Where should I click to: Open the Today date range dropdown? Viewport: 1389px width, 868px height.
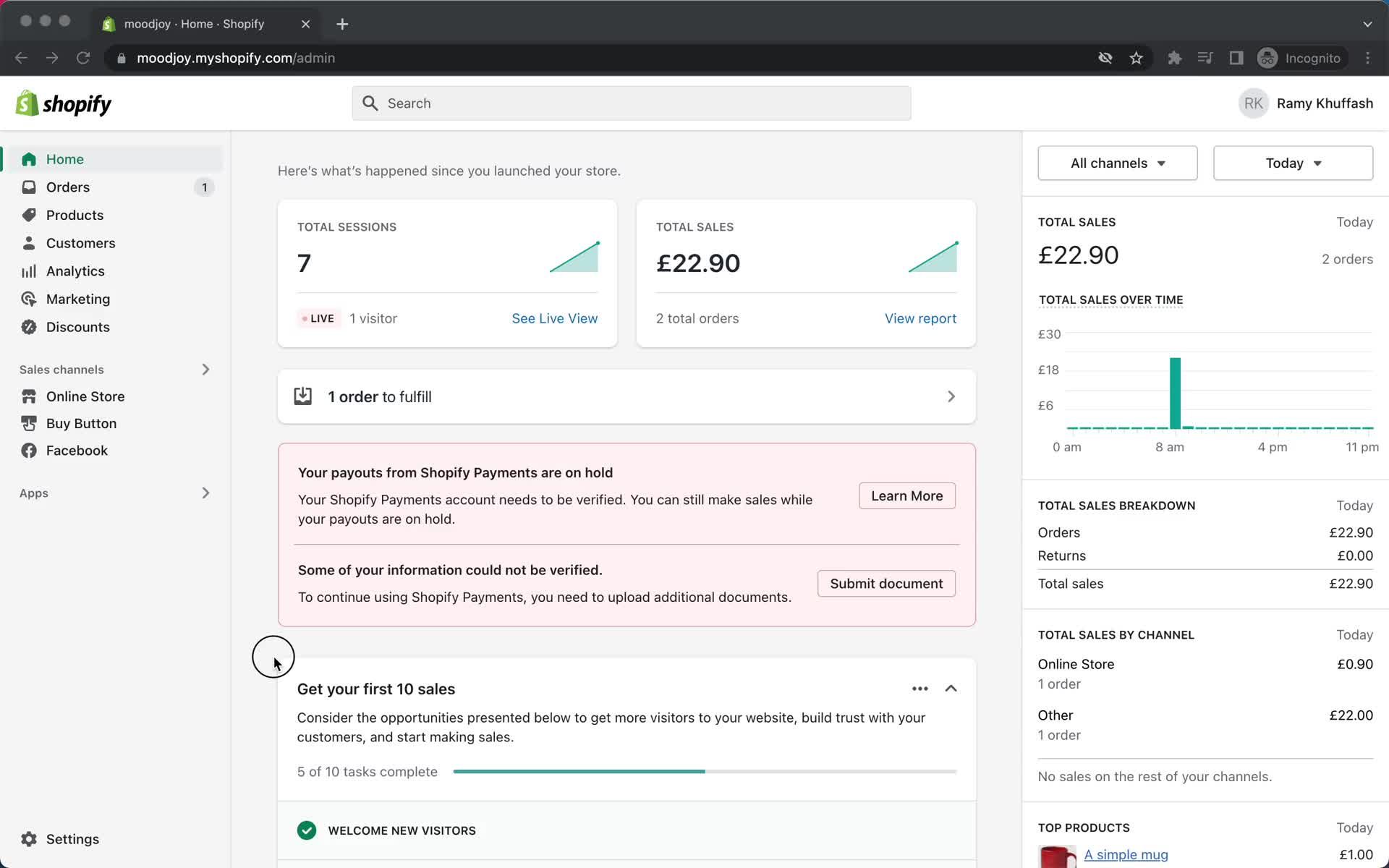[x=1293, y=163]
